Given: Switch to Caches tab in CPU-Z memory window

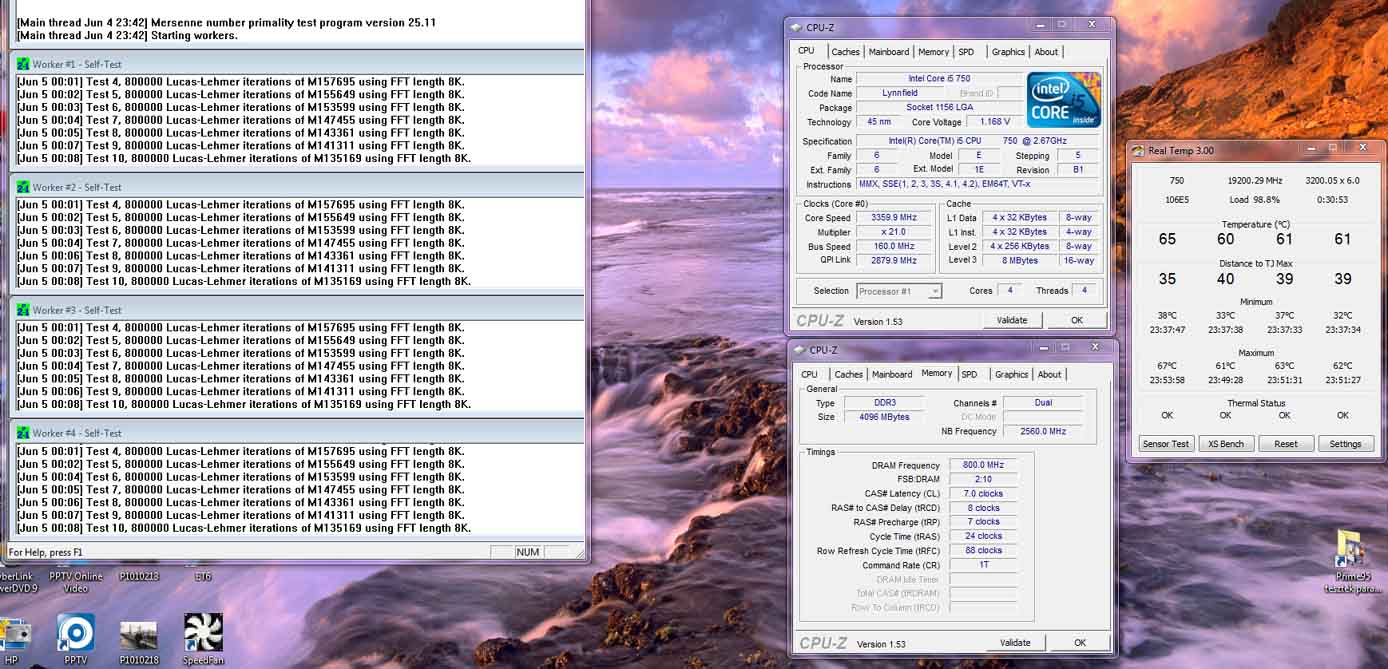Looking at the screenshot, I should (x=848, y=374).
